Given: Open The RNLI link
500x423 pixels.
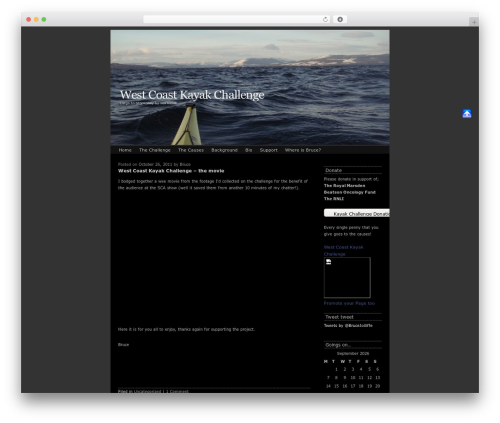Looking at the screenshot, I should point(334,199).
